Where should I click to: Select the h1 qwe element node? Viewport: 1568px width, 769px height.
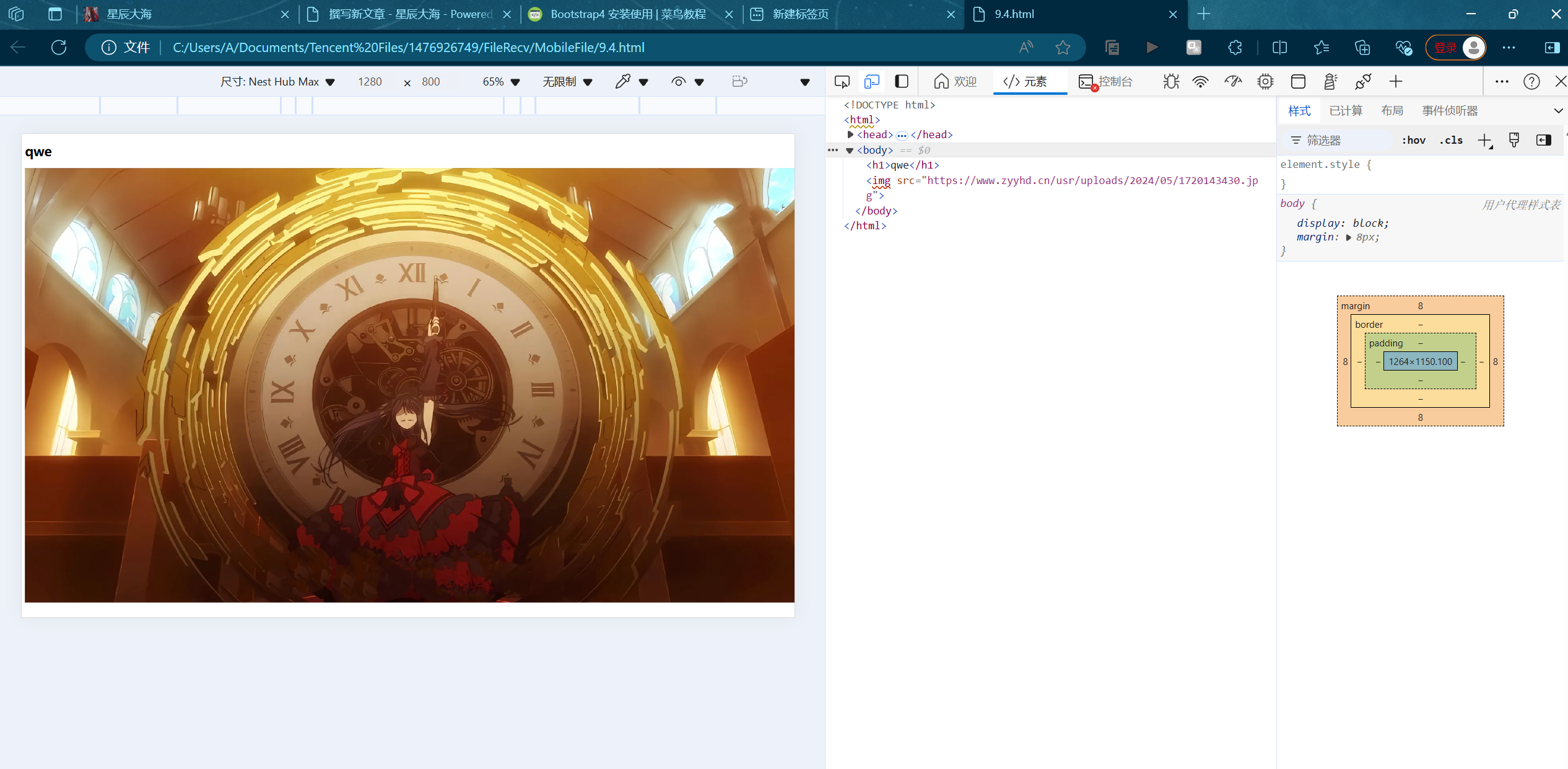pos(902,165)
